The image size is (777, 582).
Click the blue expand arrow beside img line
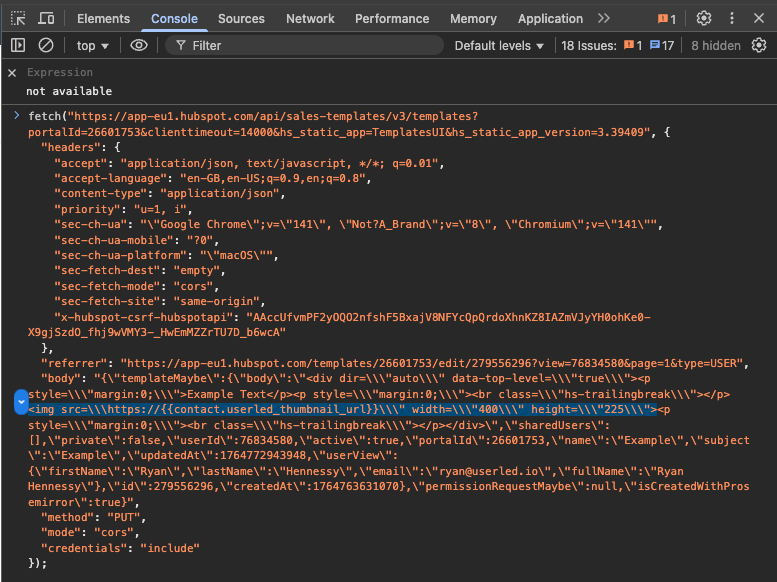[21, 402]
